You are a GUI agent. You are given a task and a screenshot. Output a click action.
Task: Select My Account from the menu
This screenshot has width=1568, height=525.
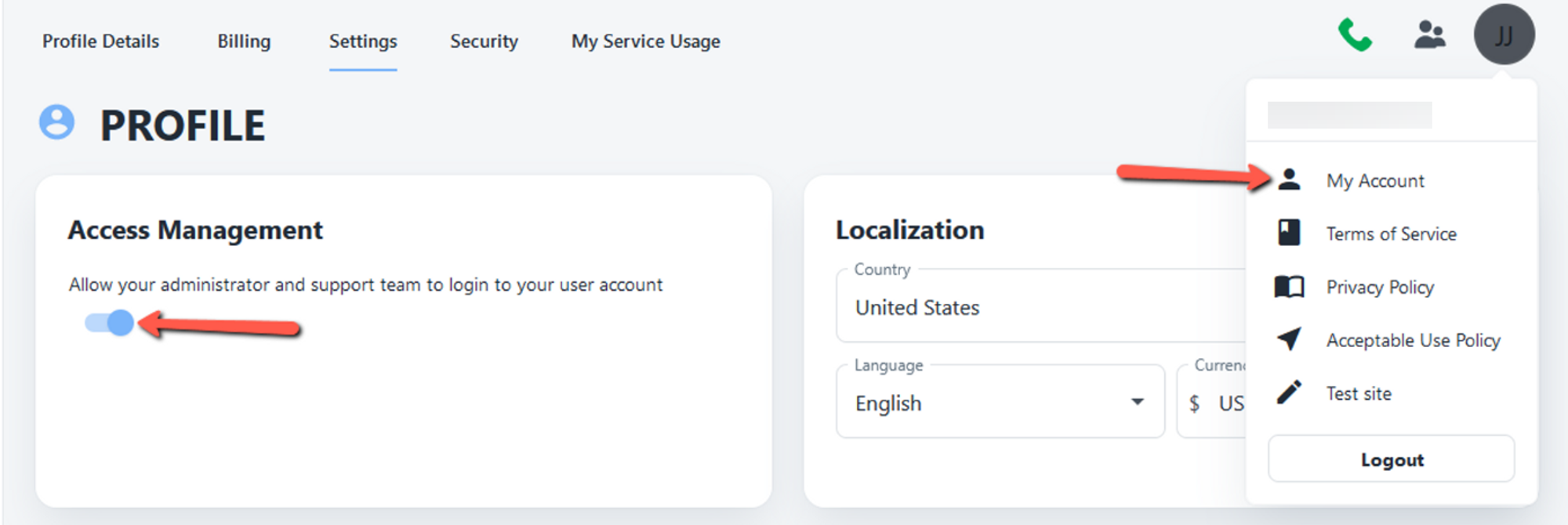click(x=1375, y=181)
